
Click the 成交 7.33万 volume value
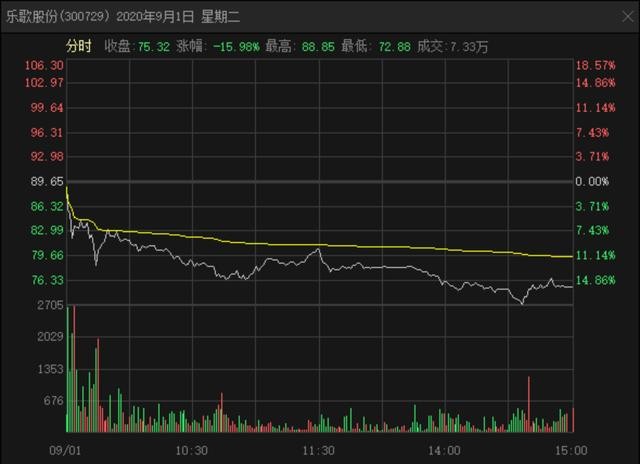pyautogui.click(x=469, y=47)
